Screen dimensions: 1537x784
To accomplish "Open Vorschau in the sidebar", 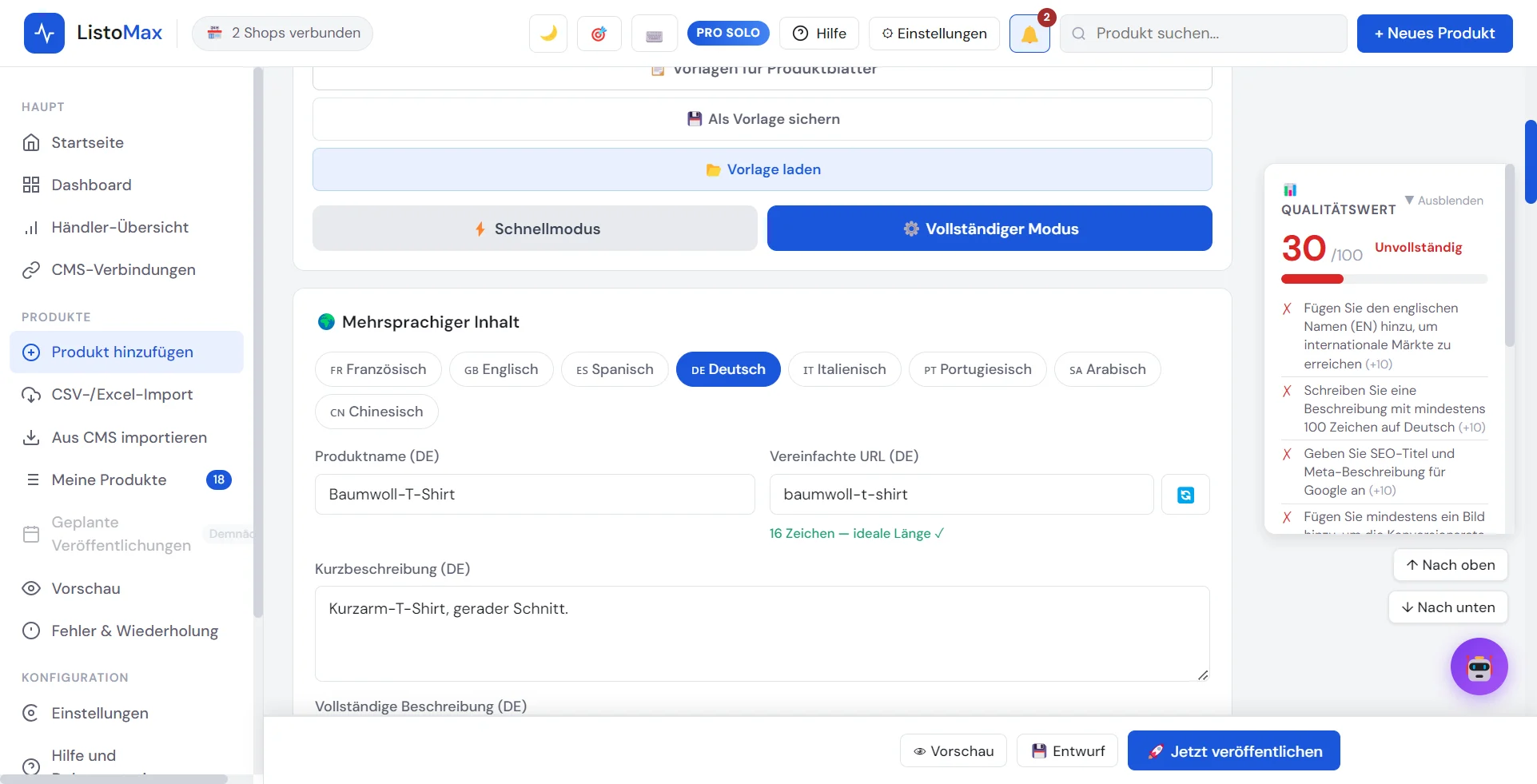I will (x=126, y=588).
